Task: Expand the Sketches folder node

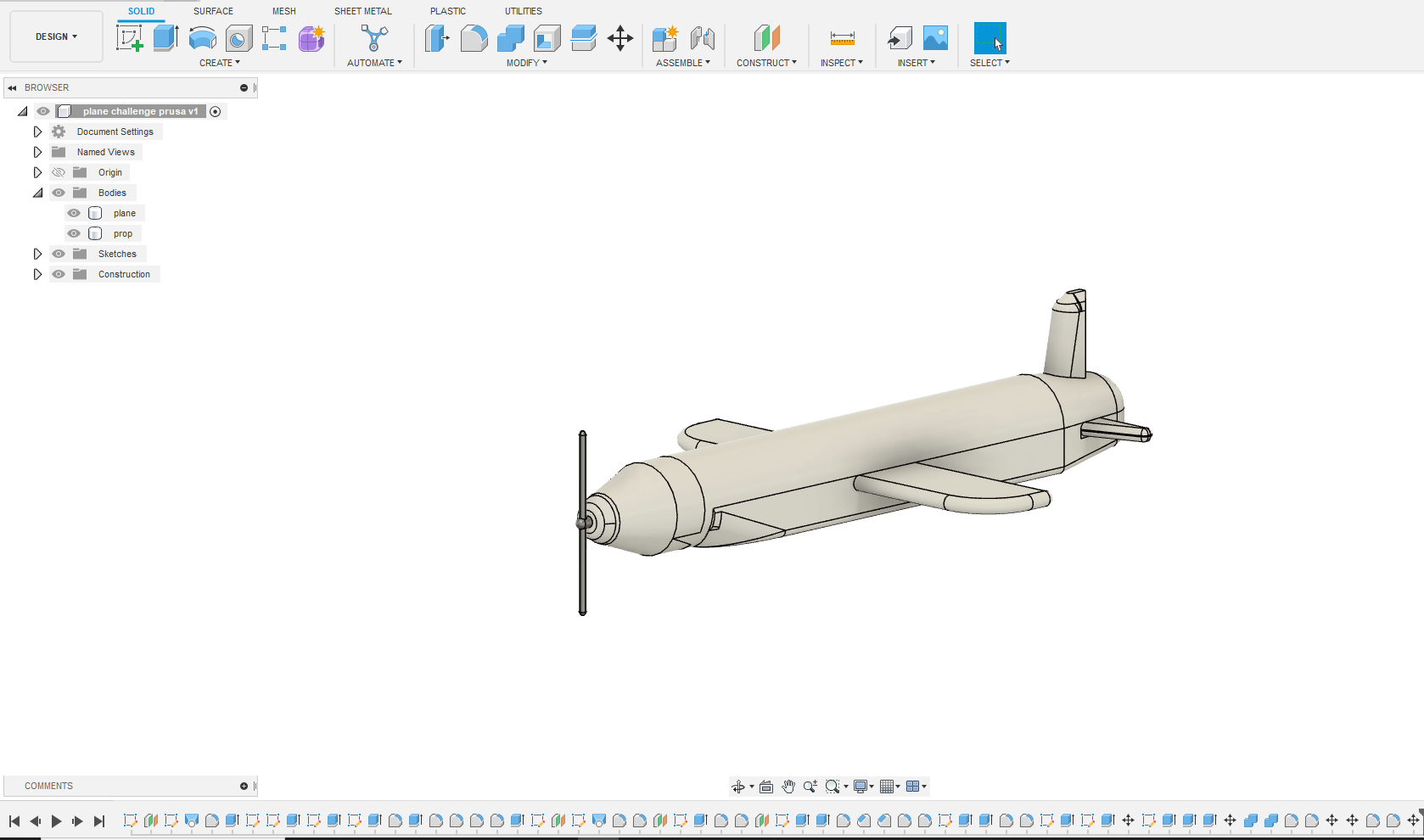Action: point(37,254)
